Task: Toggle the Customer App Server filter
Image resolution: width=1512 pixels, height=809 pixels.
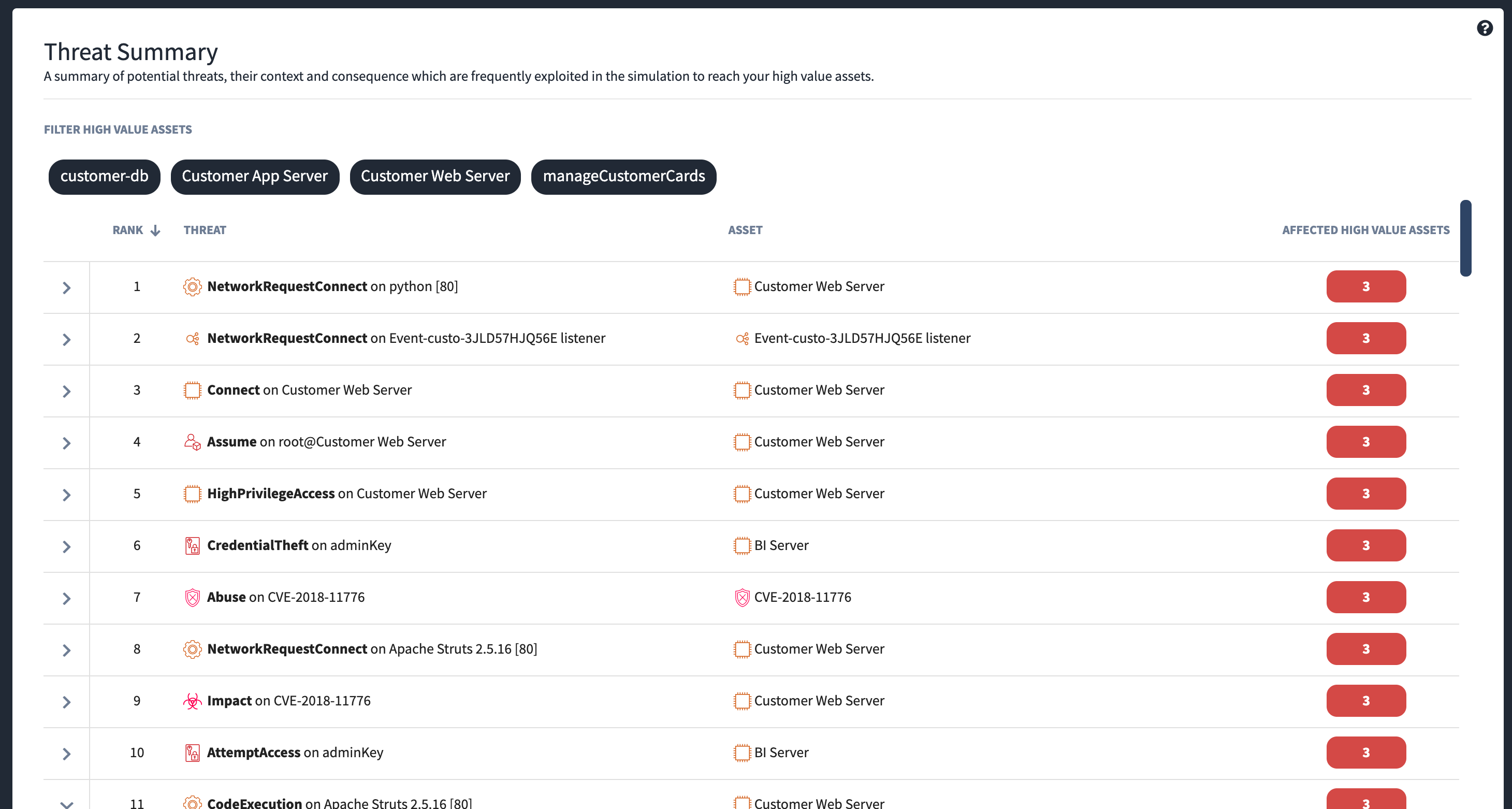Action: click(x=255, y=177)
